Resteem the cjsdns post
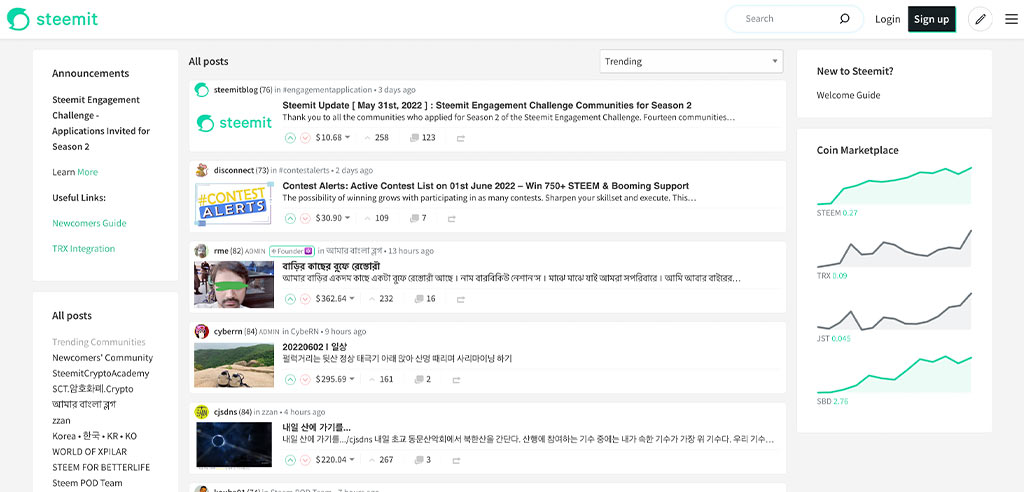This screenshot has width=1024, height=492. [456, 461]
